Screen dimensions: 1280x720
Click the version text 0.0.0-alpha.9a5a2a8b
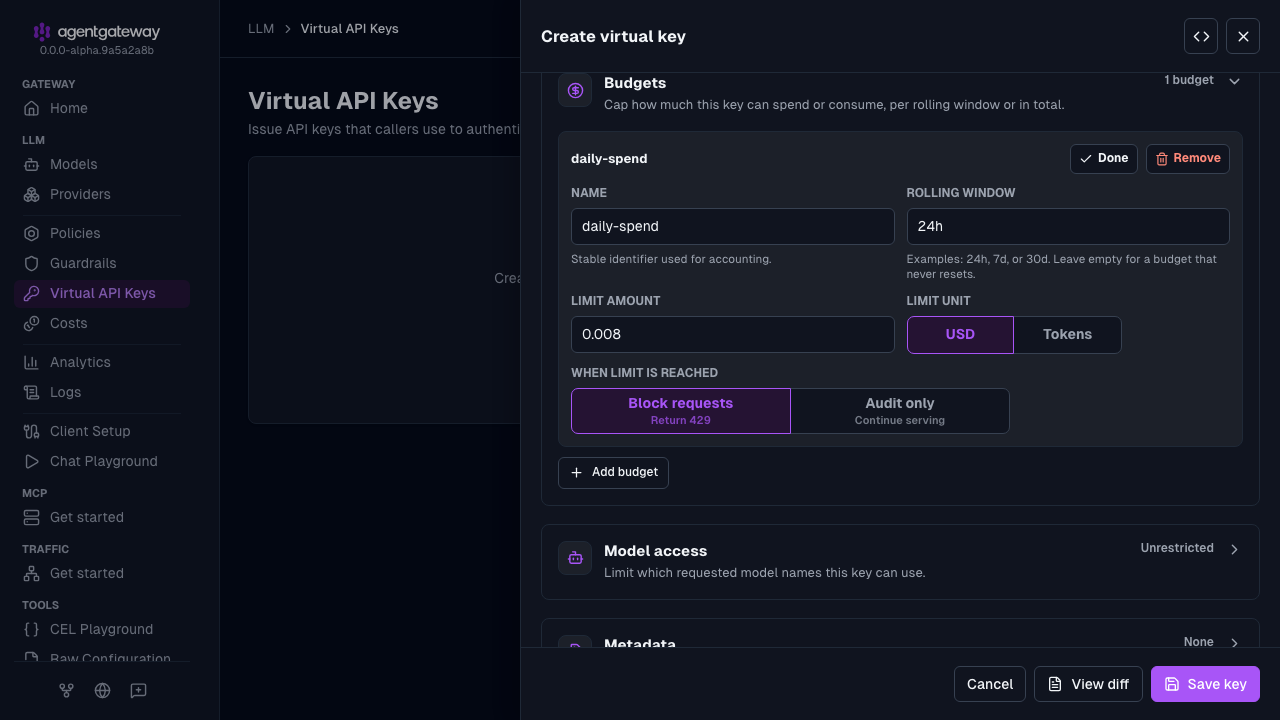(97, 50)
